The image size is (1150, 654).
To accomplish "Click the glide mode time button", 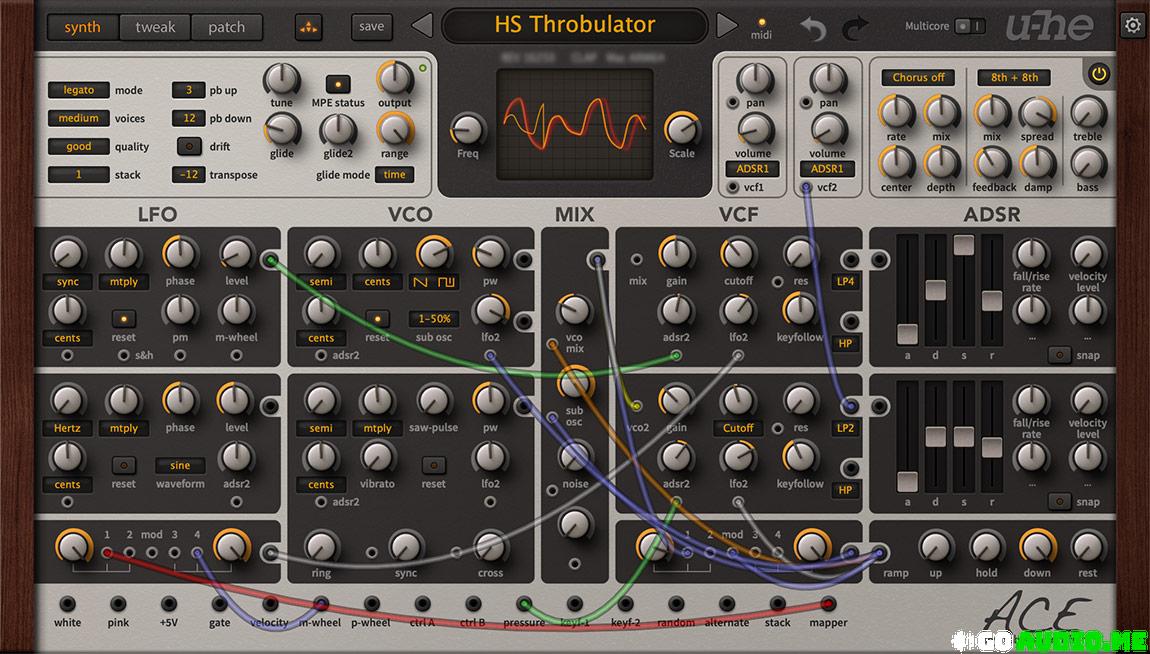I will click(394, 174).
